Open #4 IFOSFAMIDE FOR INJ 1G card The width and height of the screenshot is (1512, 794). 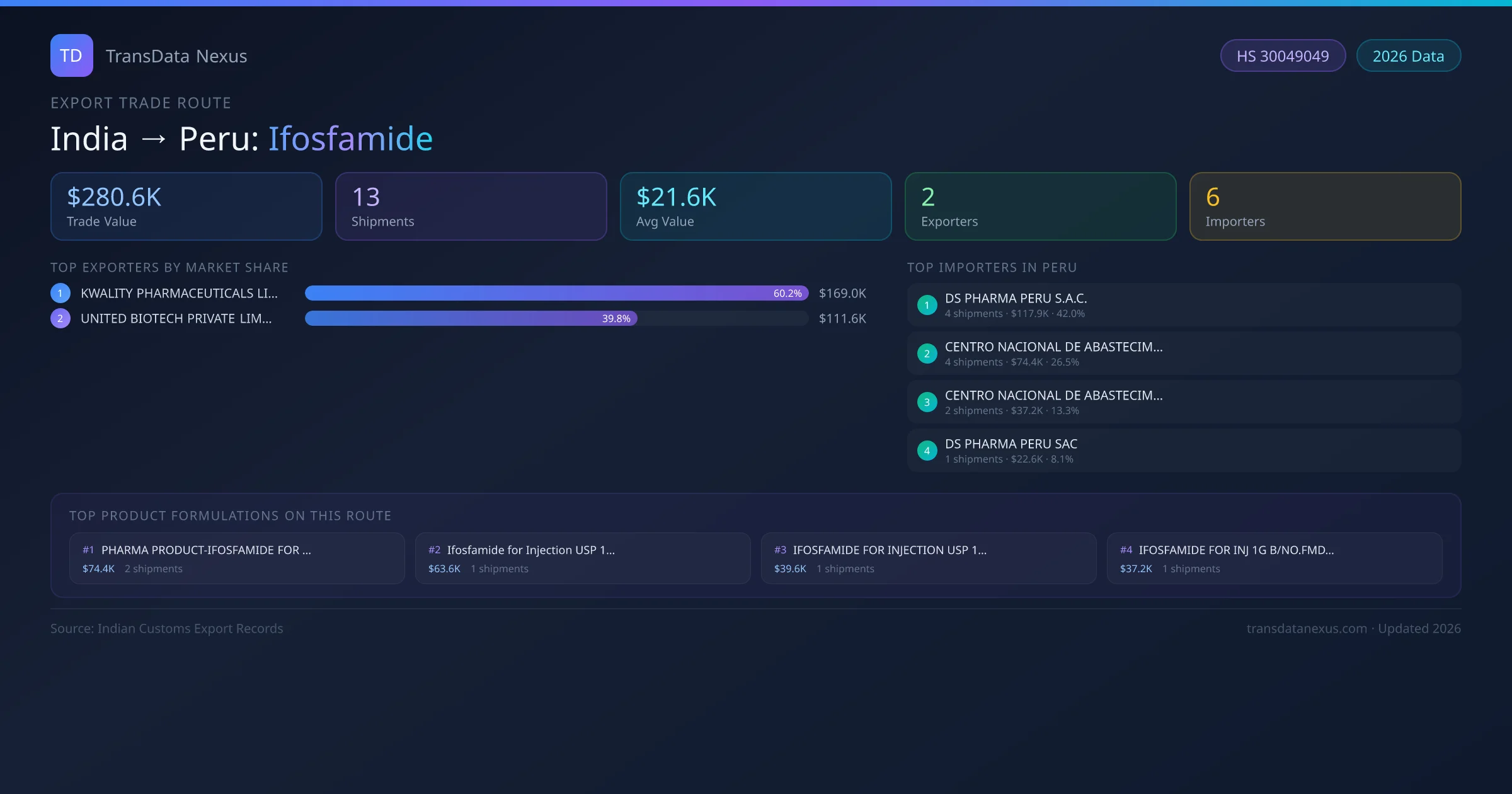[1274, 558]
